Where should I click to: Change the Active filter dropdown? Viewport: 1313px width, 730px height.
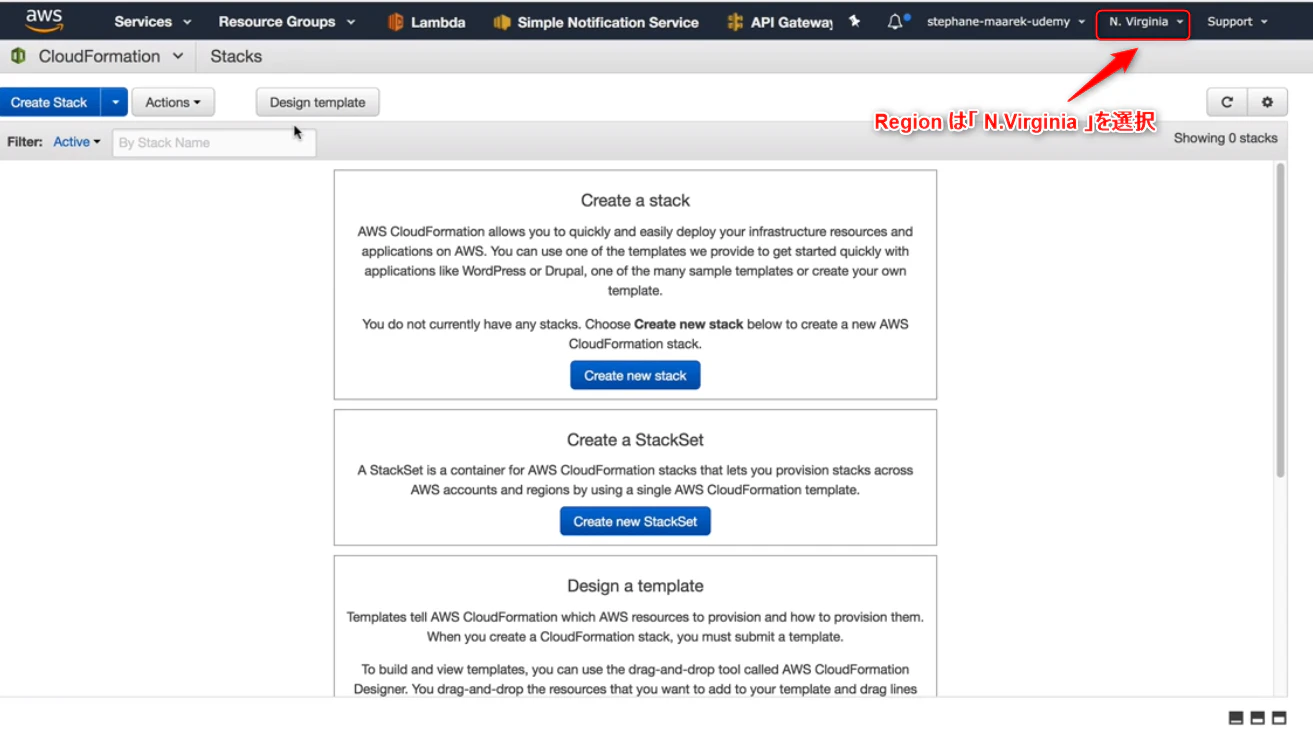[x=77, y=142]
